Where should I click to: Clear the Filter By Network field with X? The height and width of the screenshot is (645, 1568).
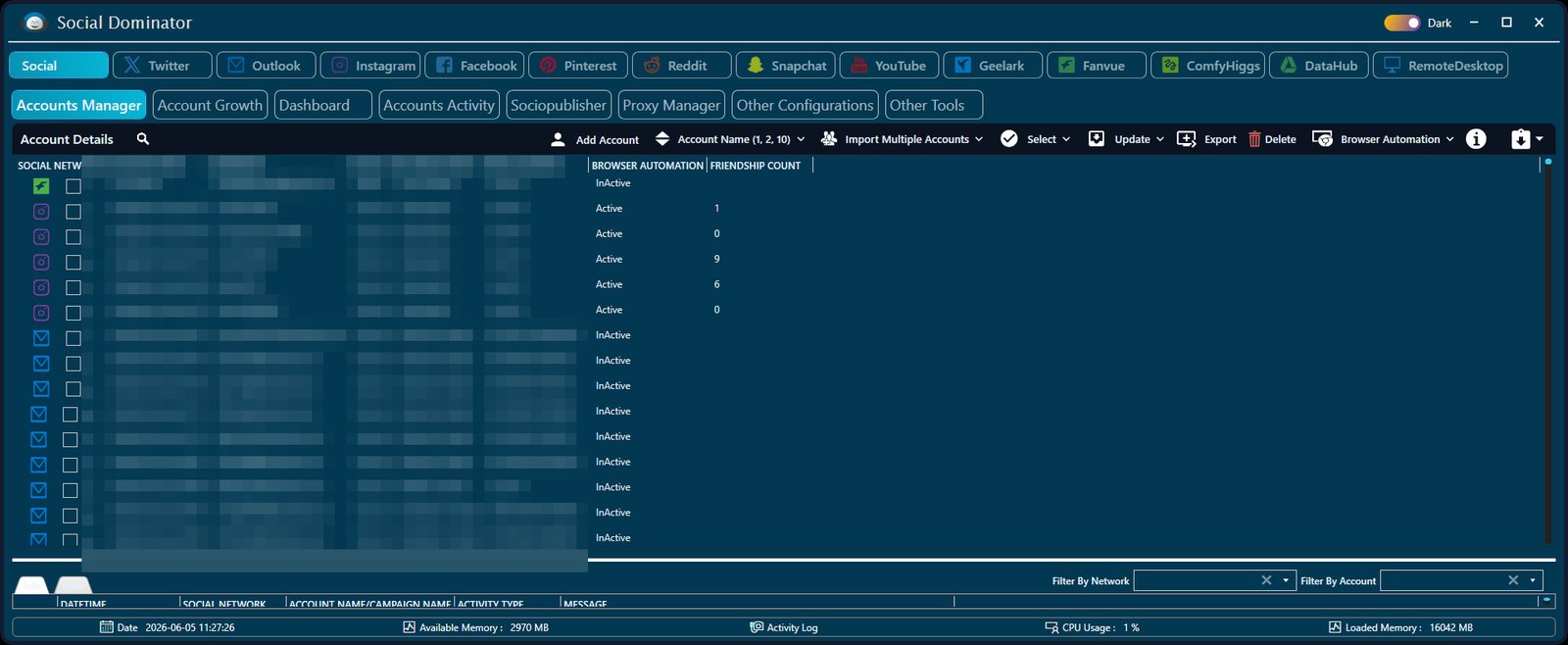1266,580
